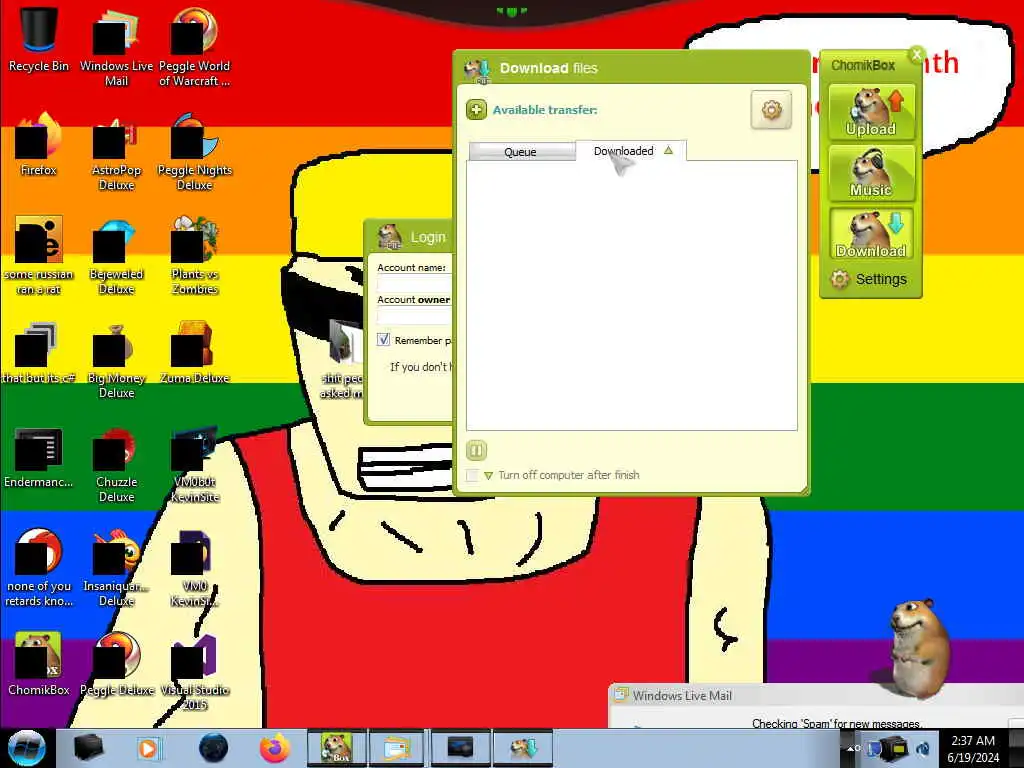
Task: Select Peggle World of Warcraft desktop icon
Action: pyautogui.click(x=195, y=47)
